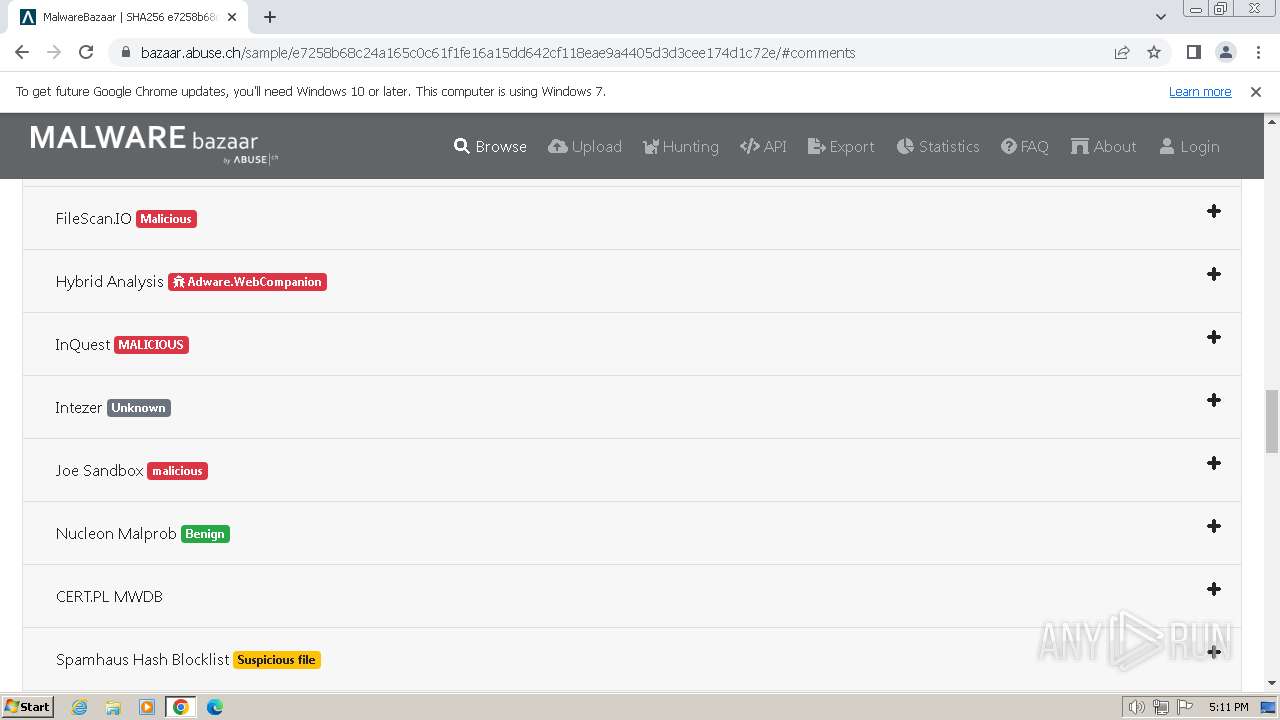Expand the CERT.PL MWDB row
Screen dimensions: 1280x720
[1213, 590]
